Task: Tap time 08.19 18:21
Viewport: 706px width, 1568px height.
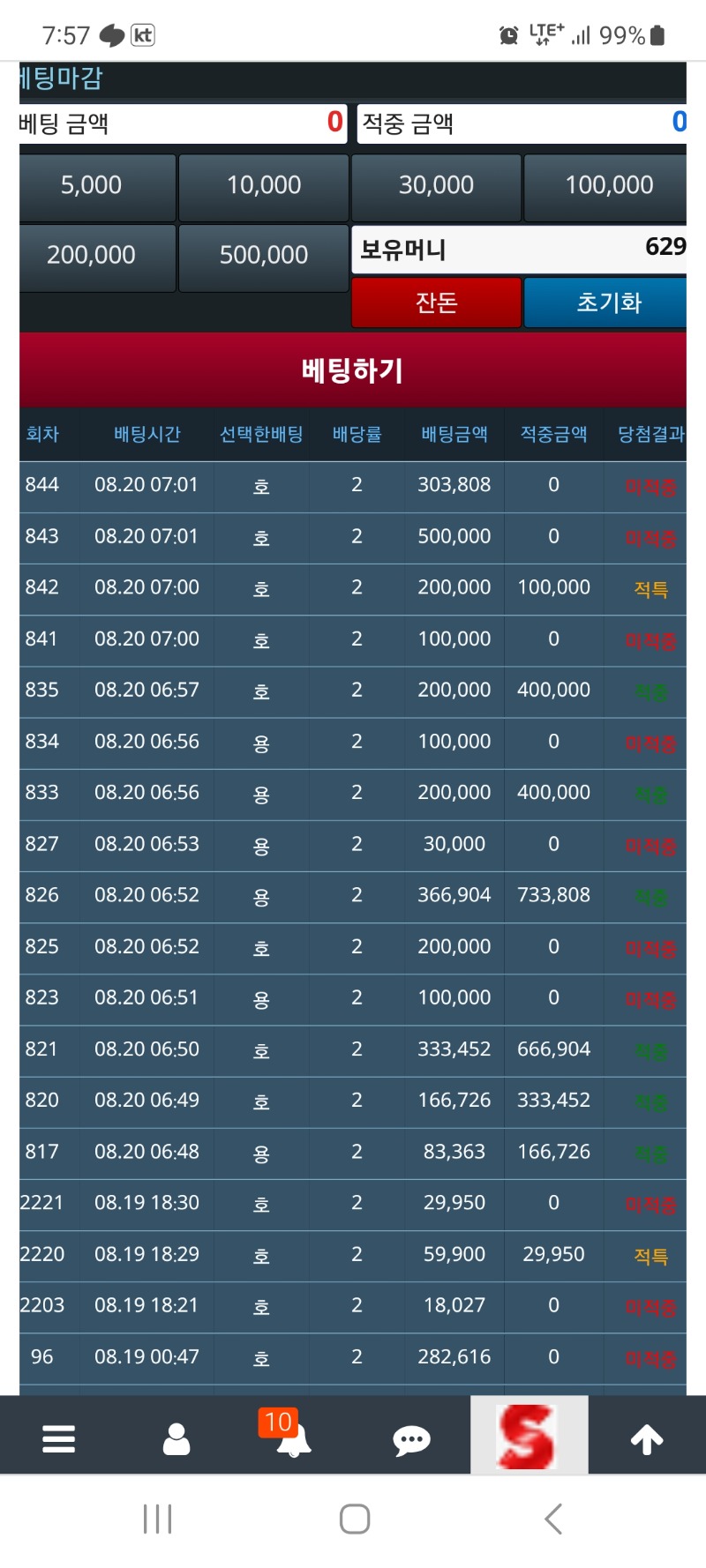Action: pyautogui.click(x=146, y=1305)
